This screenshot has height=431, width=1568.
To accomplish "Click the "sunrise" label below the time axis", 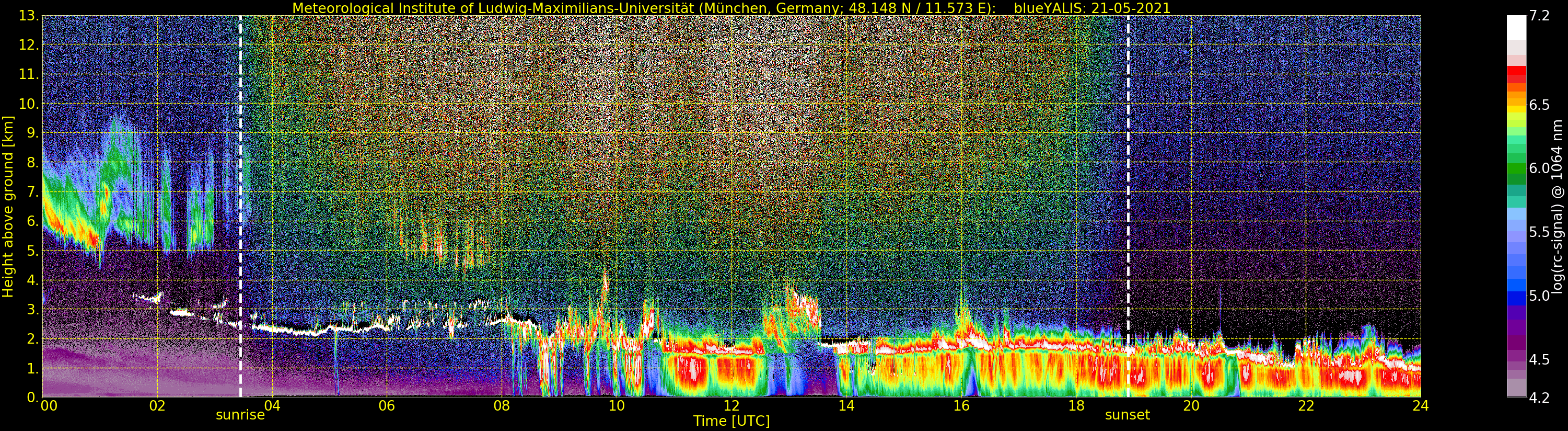I will (x=240, y=415).
